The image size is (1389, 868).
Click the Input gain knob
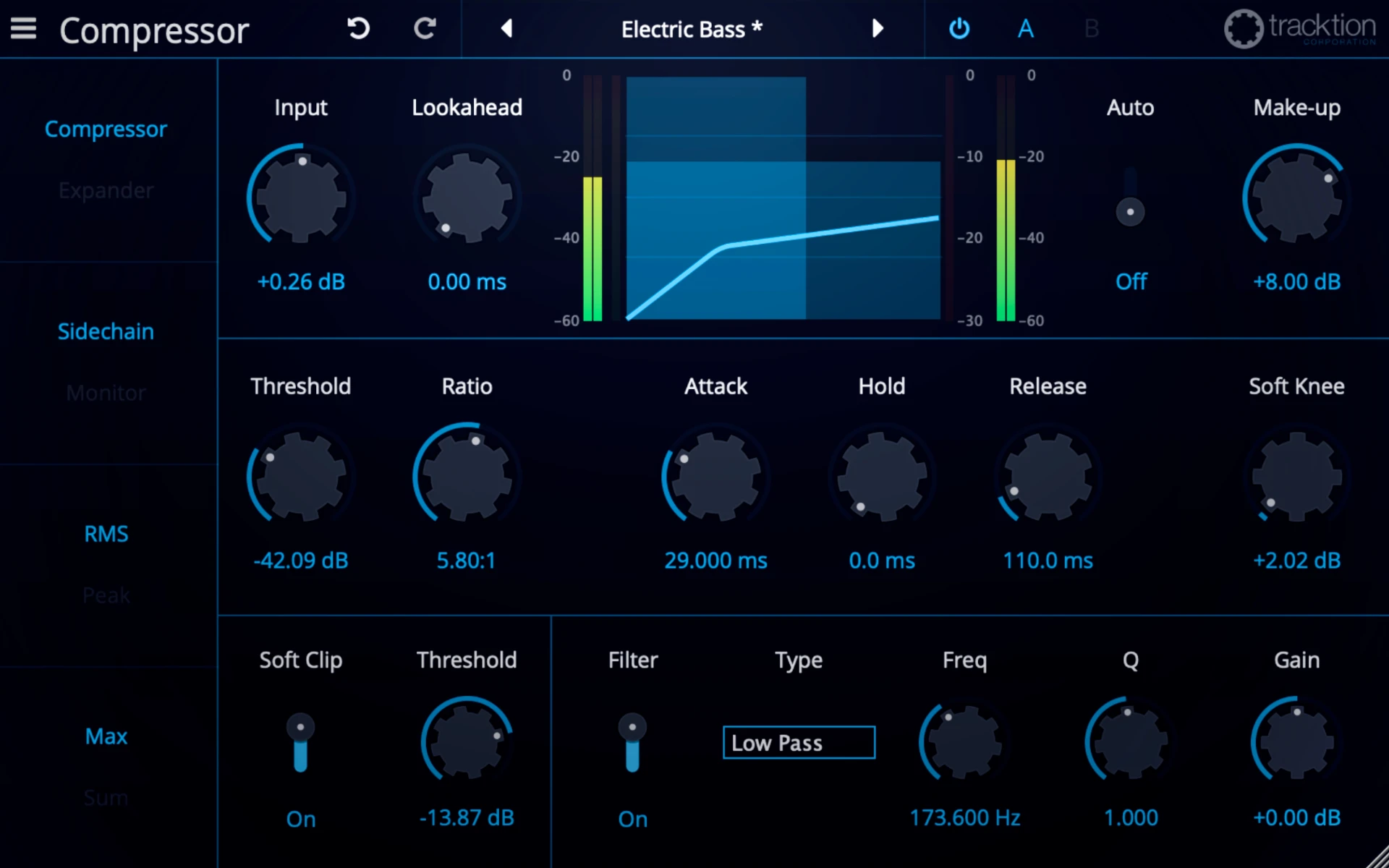pyautogui.click(x=301, y=197)
